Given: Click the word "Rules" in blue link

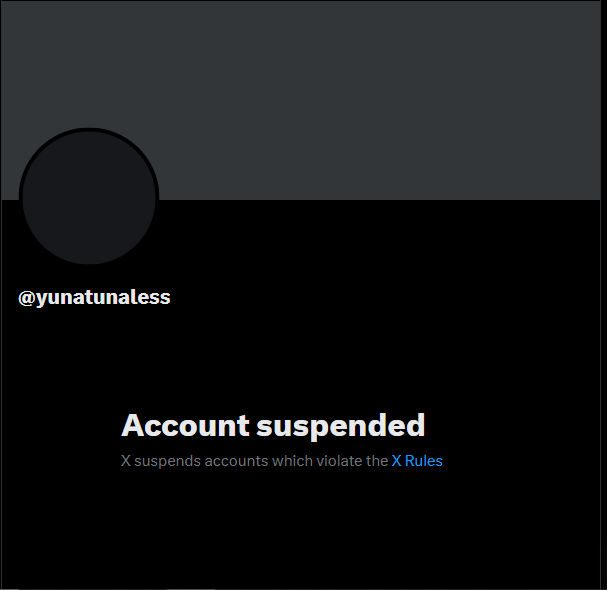Looking at the screenshot, I should [424, 461].
